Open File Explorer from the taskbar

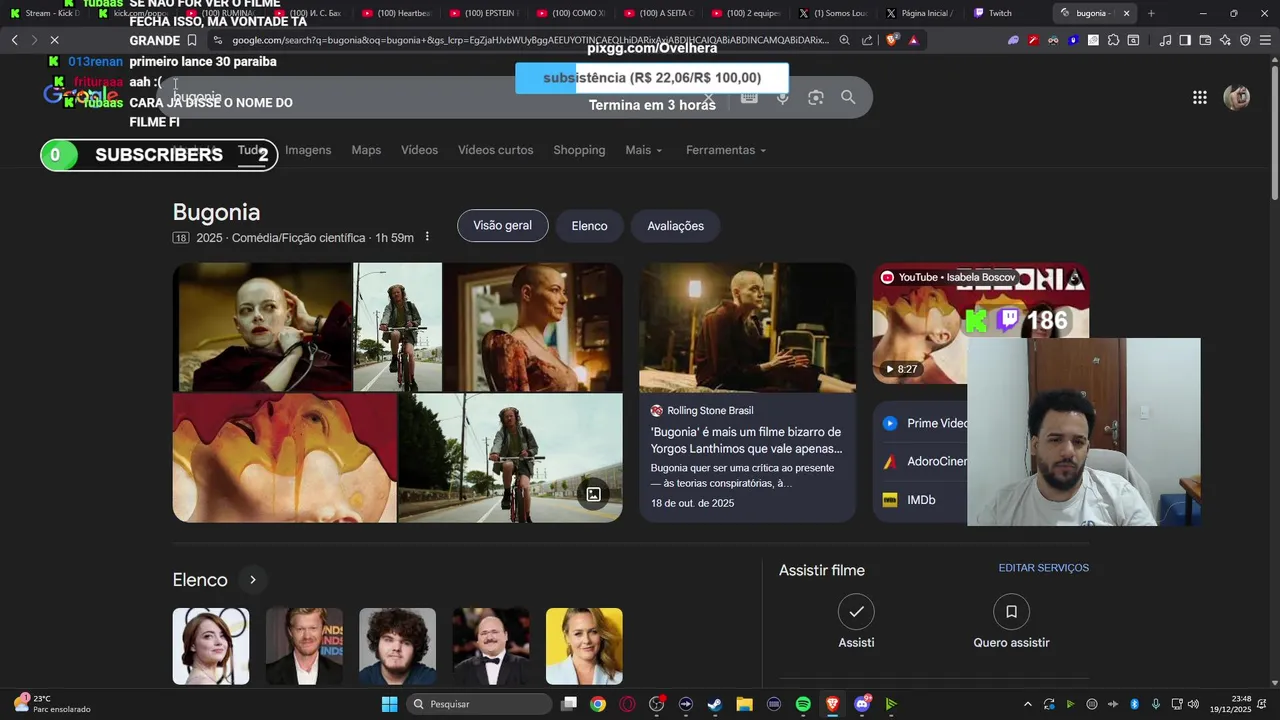pos(744,704)
